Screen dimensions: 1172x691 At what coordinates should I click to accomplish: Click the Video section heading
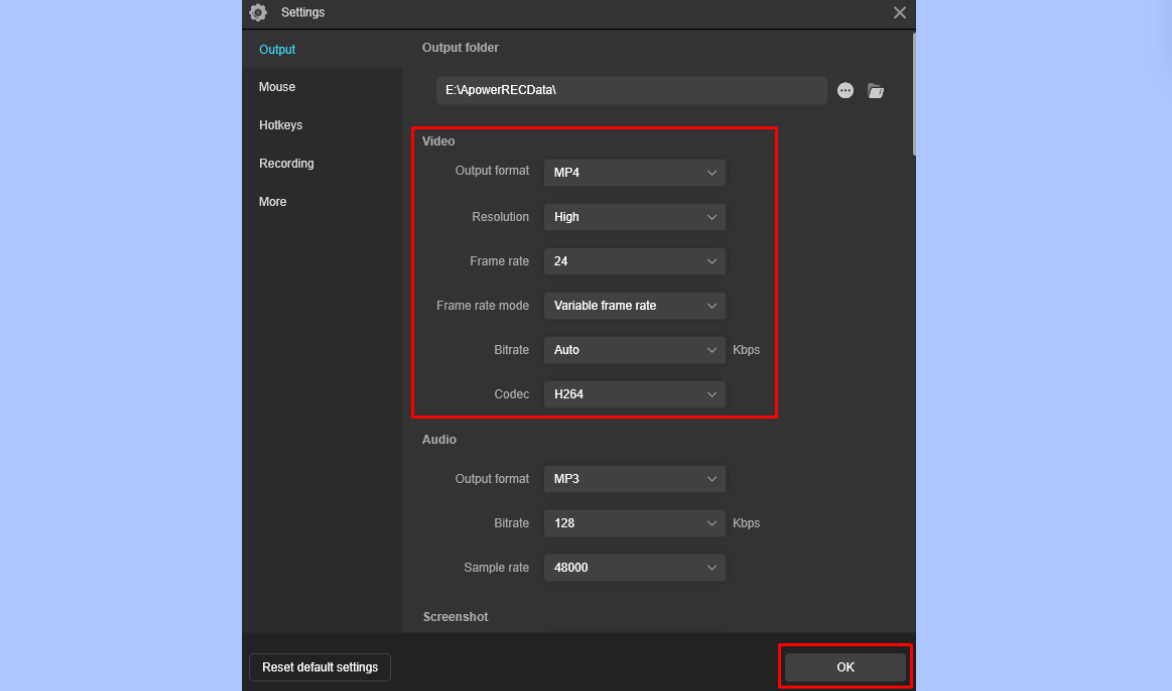[438, 141]
